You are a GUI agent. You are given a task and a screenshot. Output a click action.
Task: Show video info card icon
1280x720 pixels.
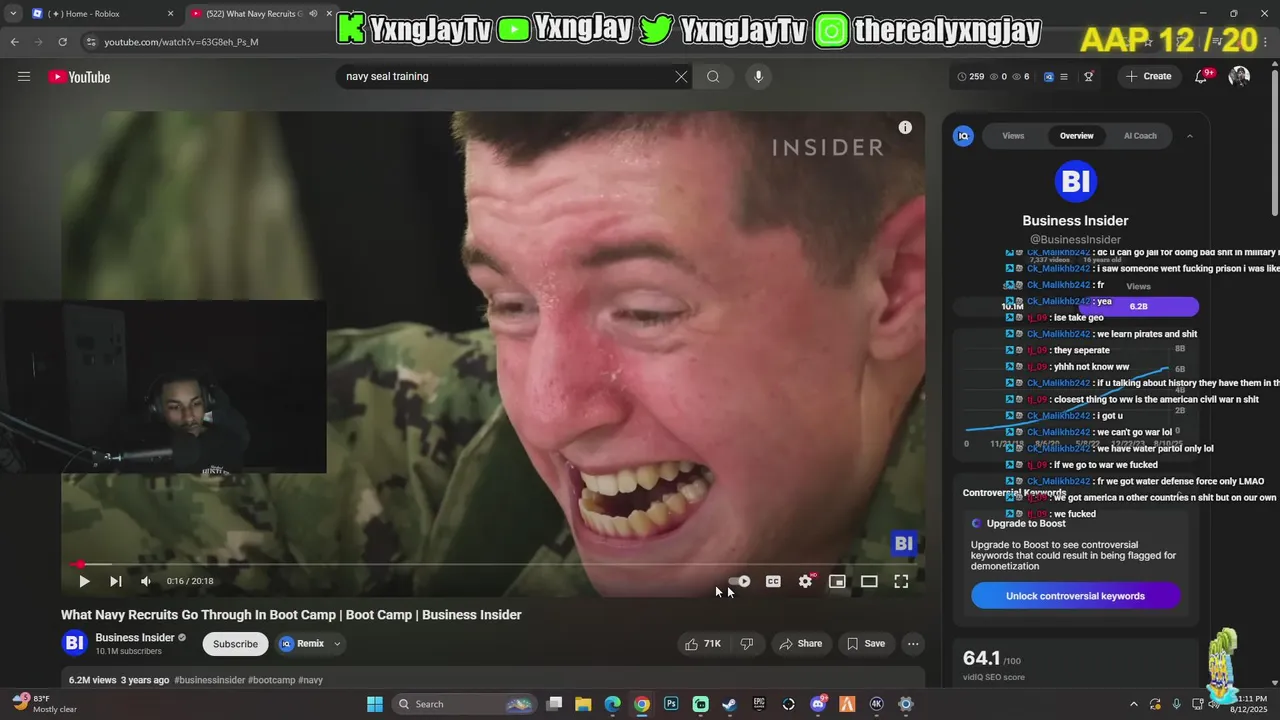pyautogui.click(x=905, y=127)
